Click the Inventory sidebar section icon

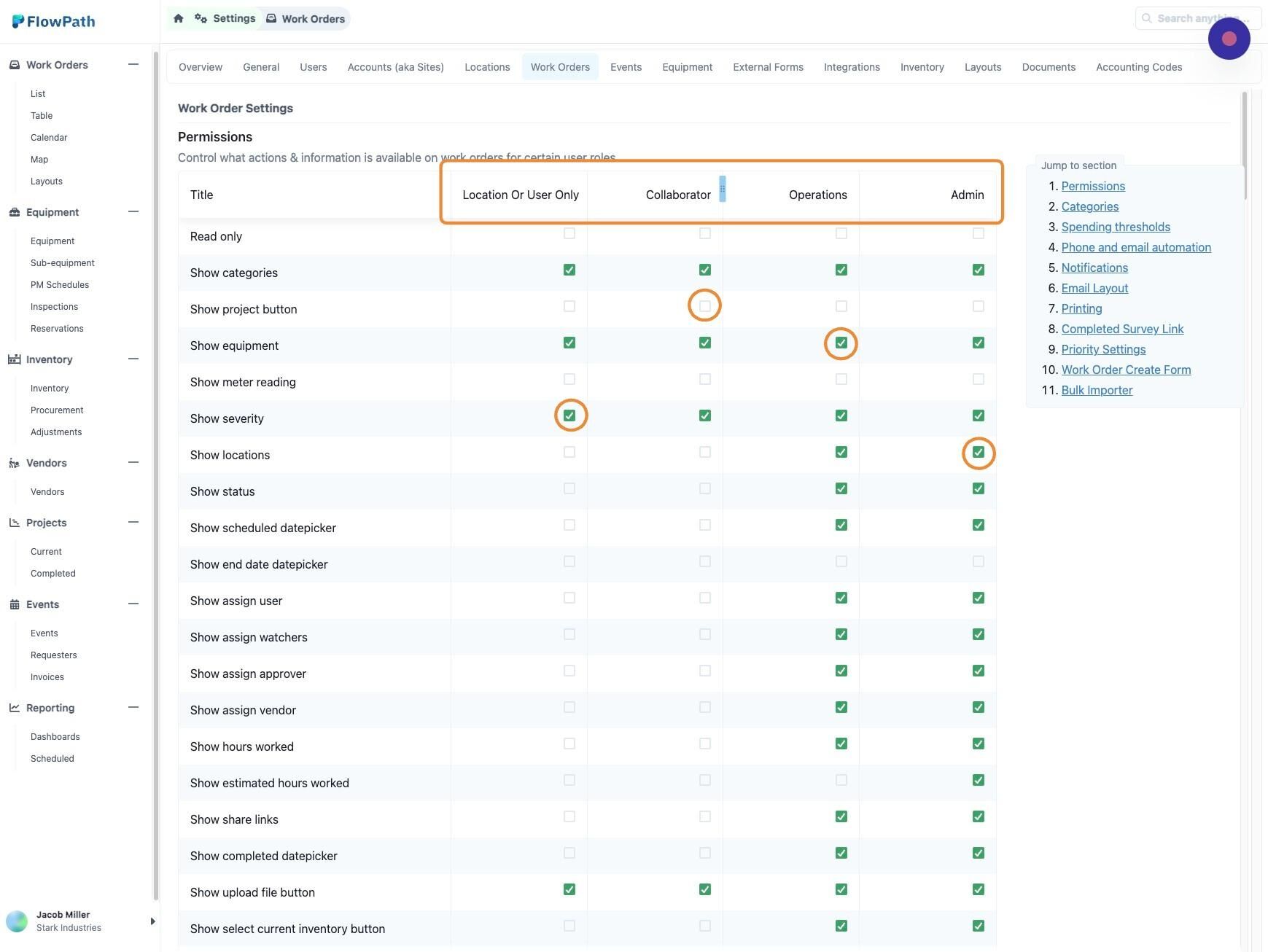[15, 359]
